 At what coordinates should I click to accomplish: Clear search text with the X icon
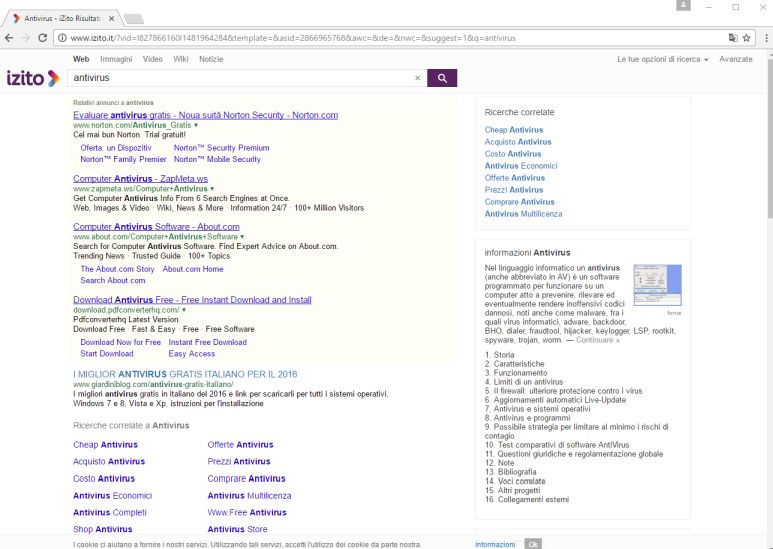click(418, 78)
